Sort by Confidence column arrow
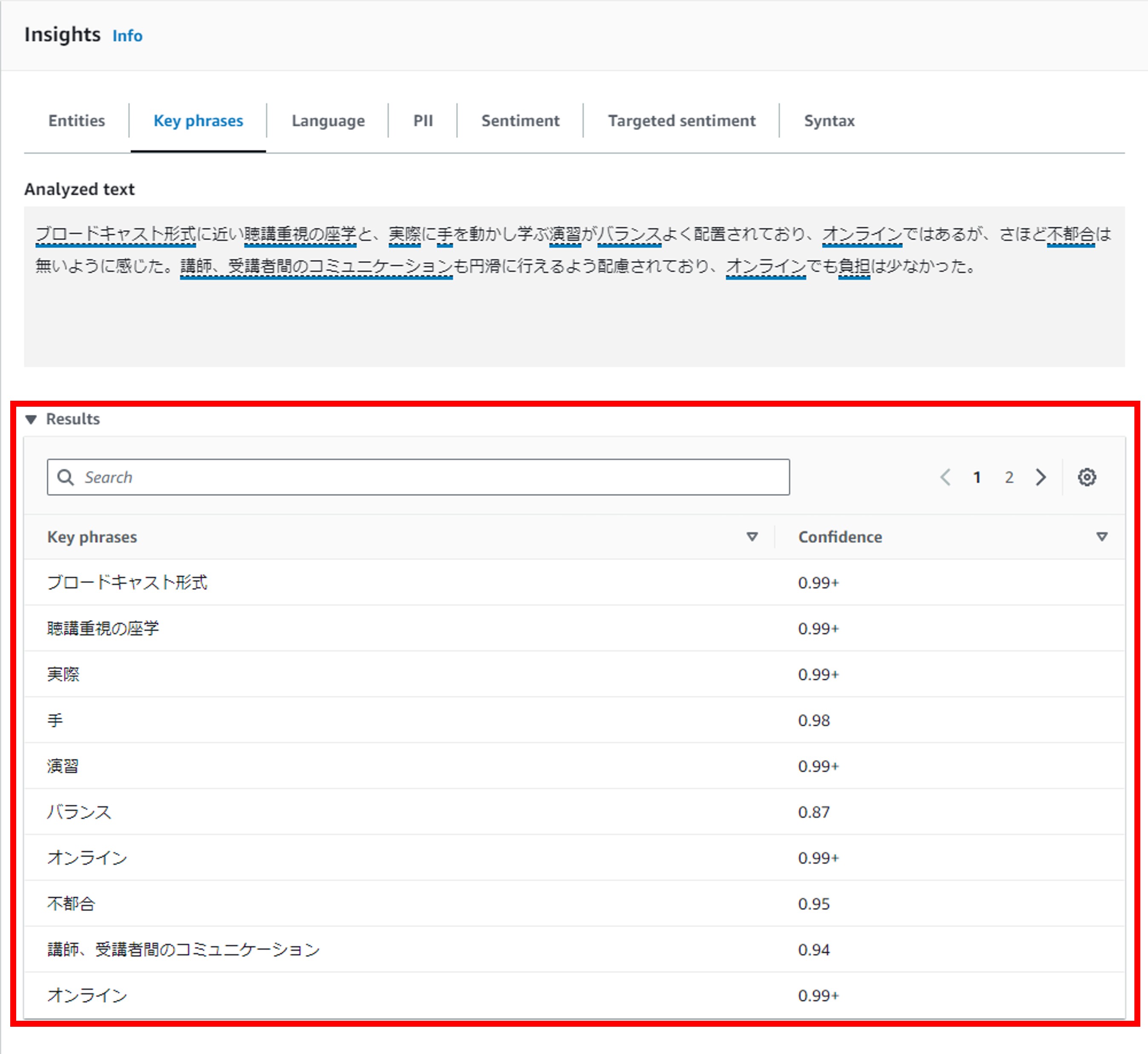The image size is (1148, 1054). click(x=1102, y=537)
